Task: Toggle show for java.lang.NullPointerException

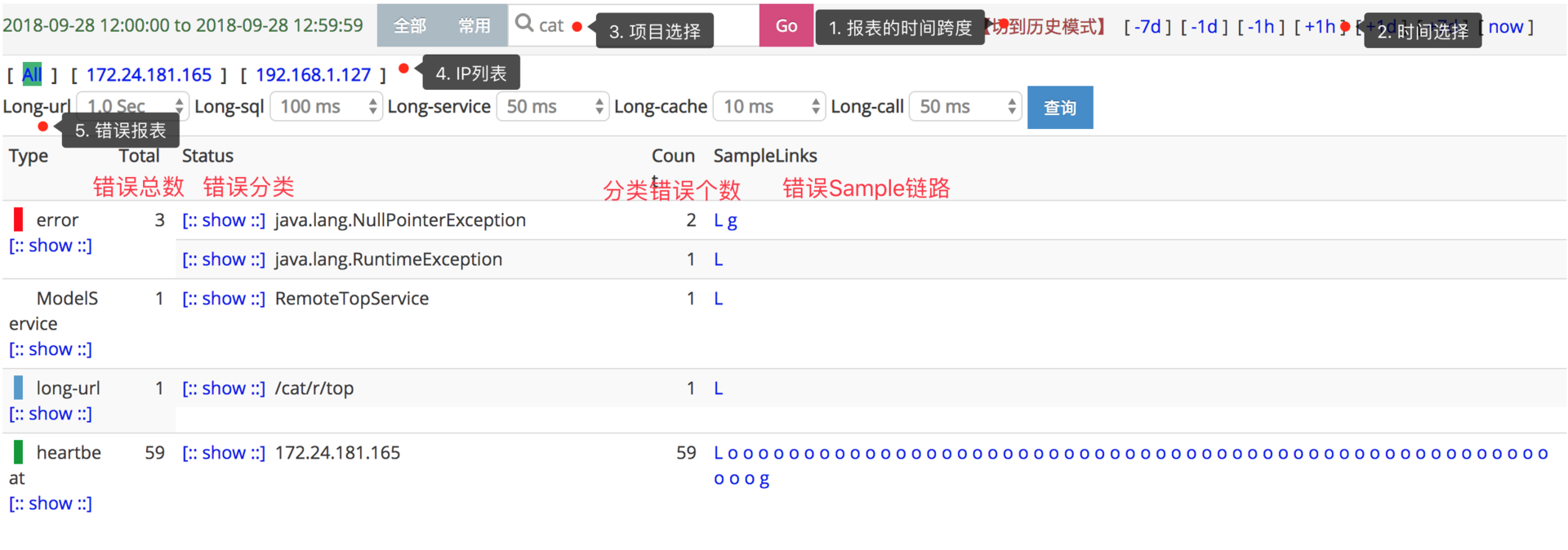Action: click(x=224, y=220)
